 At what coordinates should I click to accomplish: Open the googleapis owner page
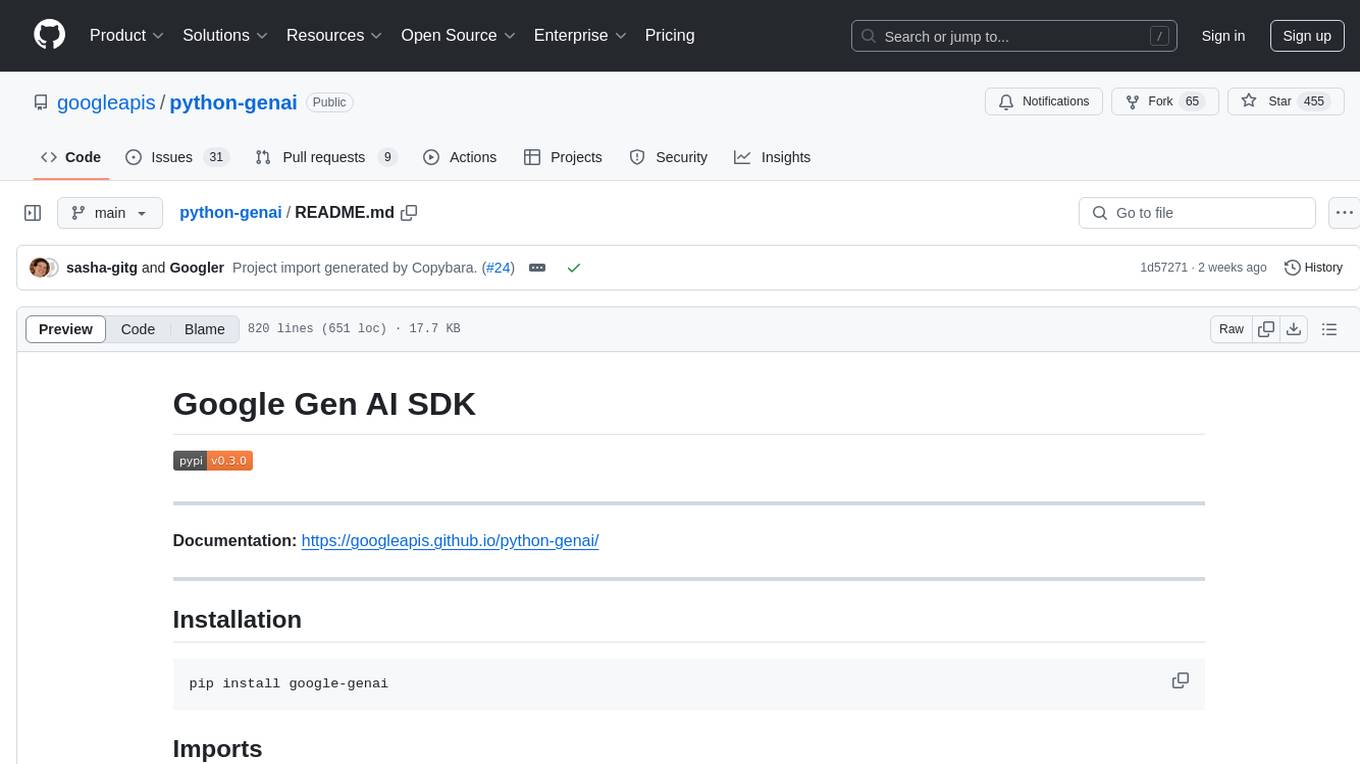(106, 102)
